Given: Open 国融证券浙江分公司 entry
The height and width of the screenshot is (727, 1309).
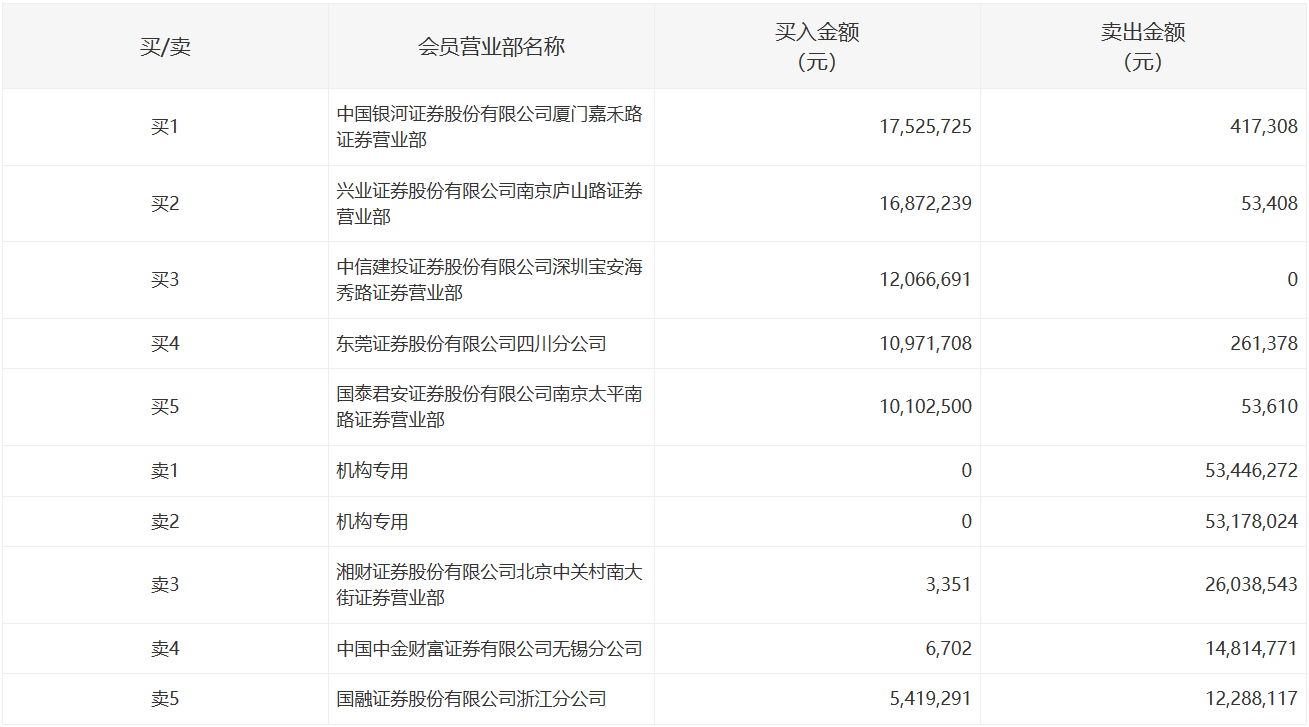Looking at the screenshot, I should click(472, 699).
